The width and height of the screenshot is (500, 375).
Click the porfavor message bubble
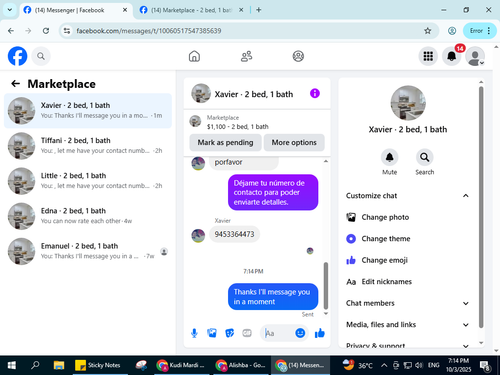click(x=244, y=163)
